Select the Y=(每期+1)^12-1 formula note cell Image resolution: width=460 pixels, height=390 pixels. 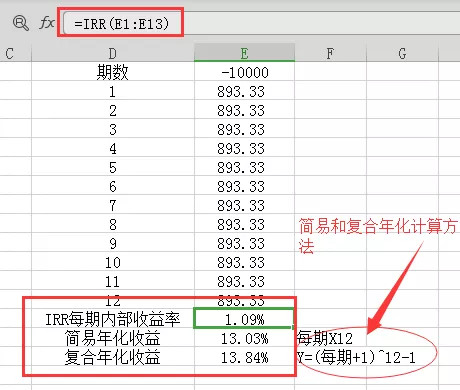[x=356, y=357]
